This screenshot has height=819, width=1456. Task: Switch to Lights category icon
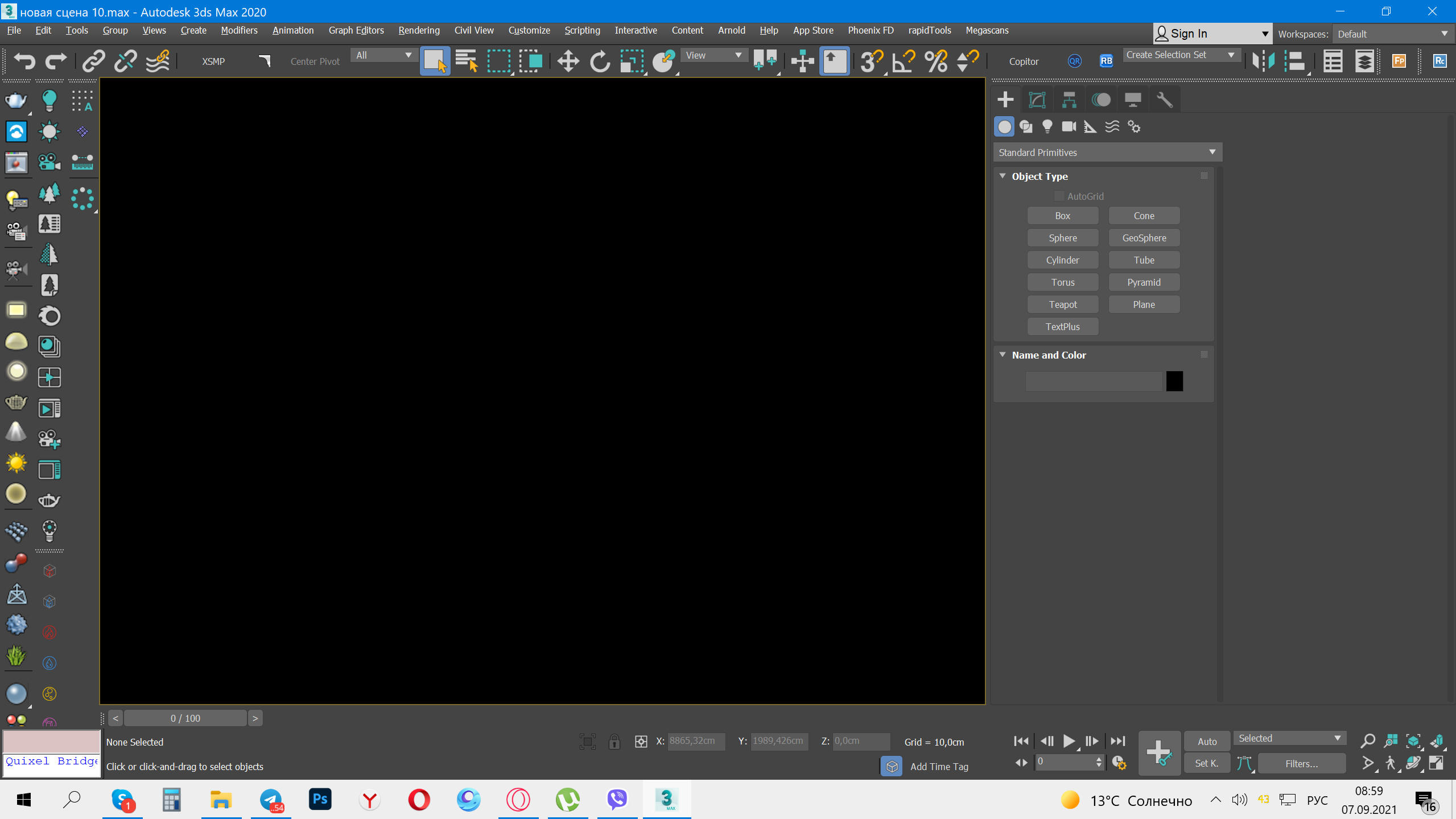click(1047, 126)
